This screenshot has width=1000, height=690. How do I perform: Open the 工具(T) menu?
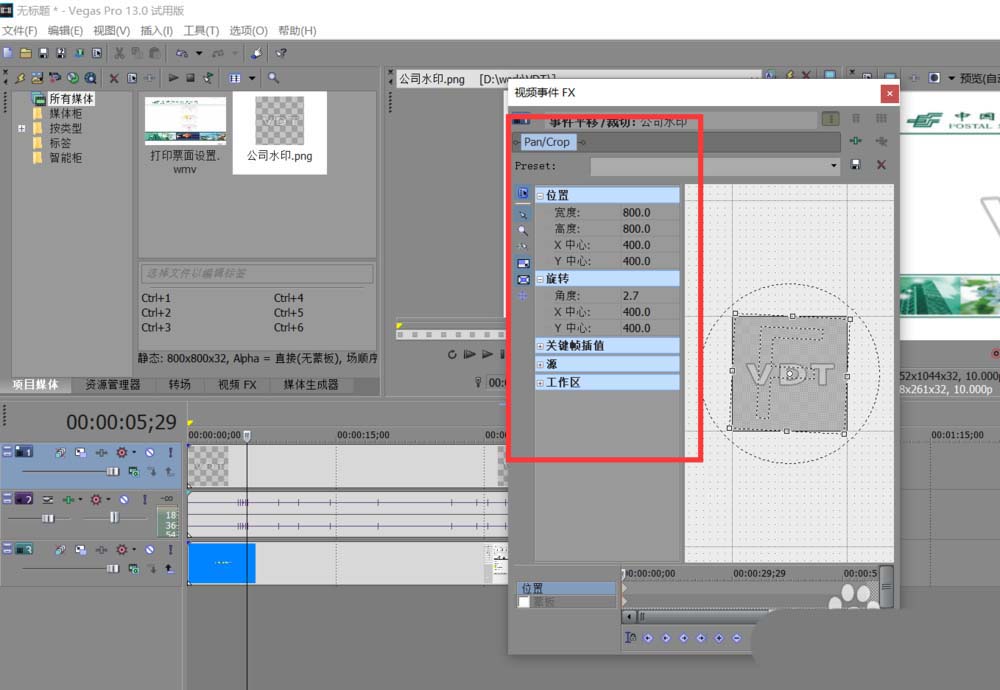coord(200,31)
